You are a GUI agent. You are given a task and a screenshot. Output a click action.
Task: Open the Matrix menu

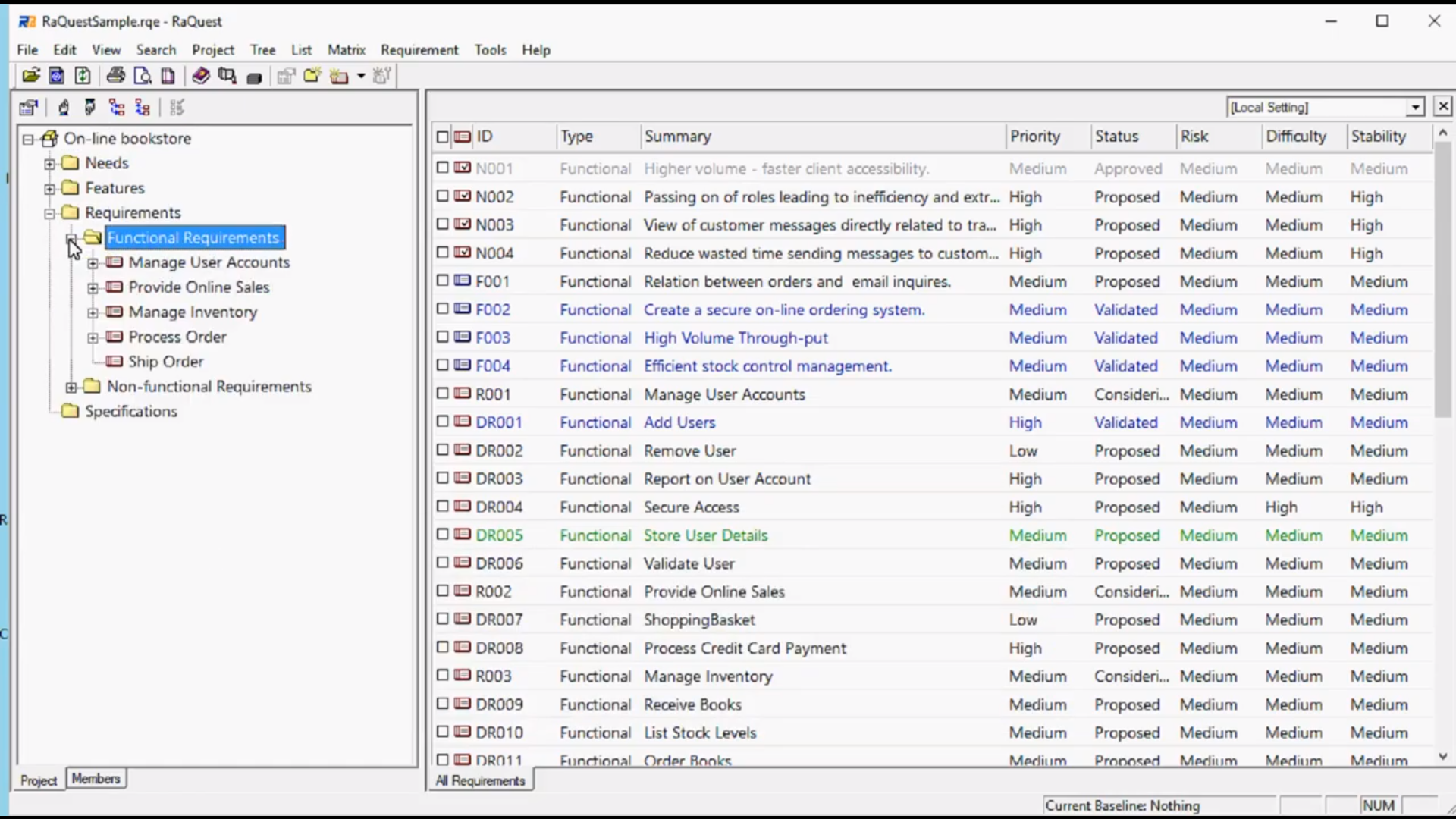(346, 50)
